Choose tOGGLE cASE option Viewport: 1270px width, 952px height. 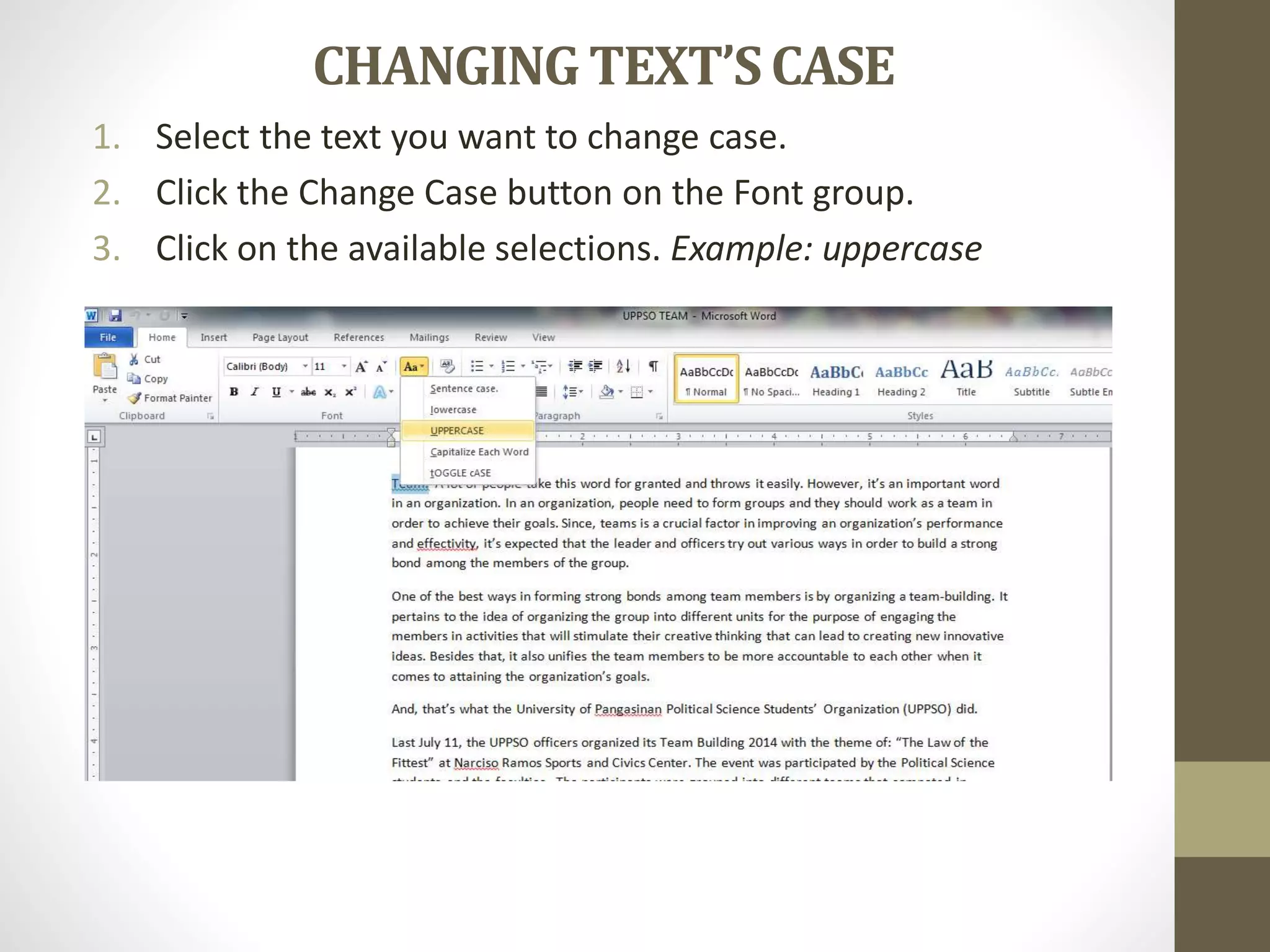(x=468, y=473)
